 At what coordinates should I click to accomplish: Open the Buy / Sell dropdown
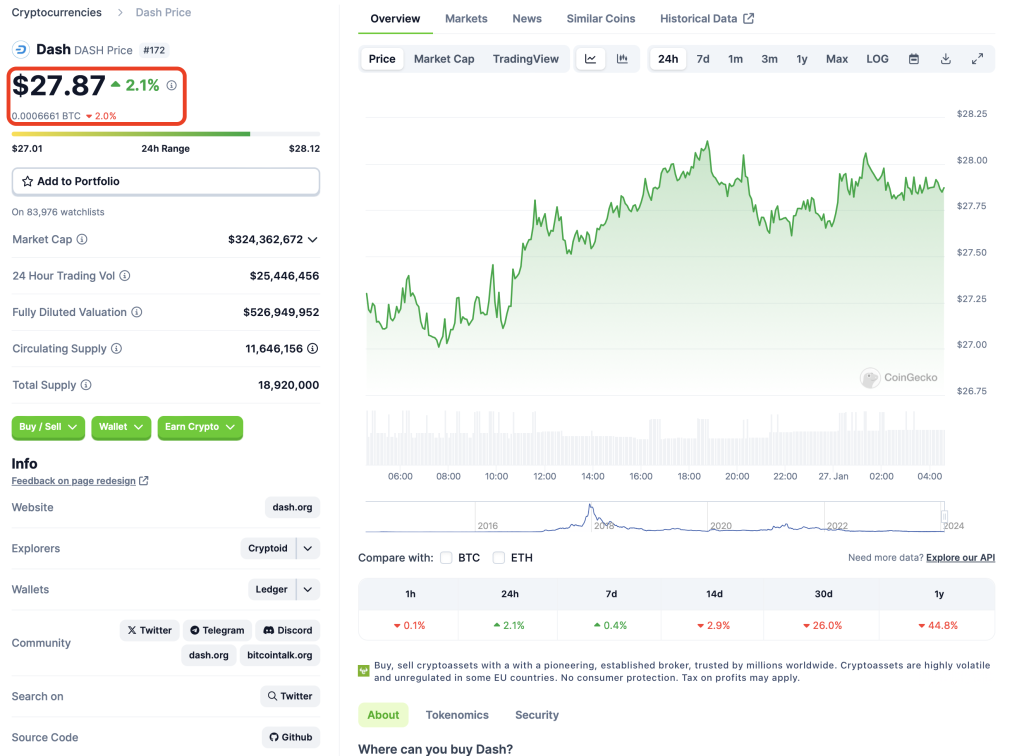[48, 428]
